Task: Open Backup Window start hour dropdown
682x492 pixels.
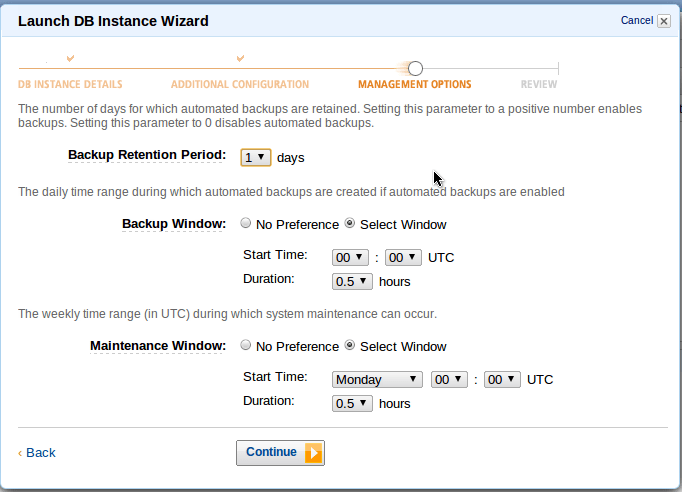Action: point(351,257)
